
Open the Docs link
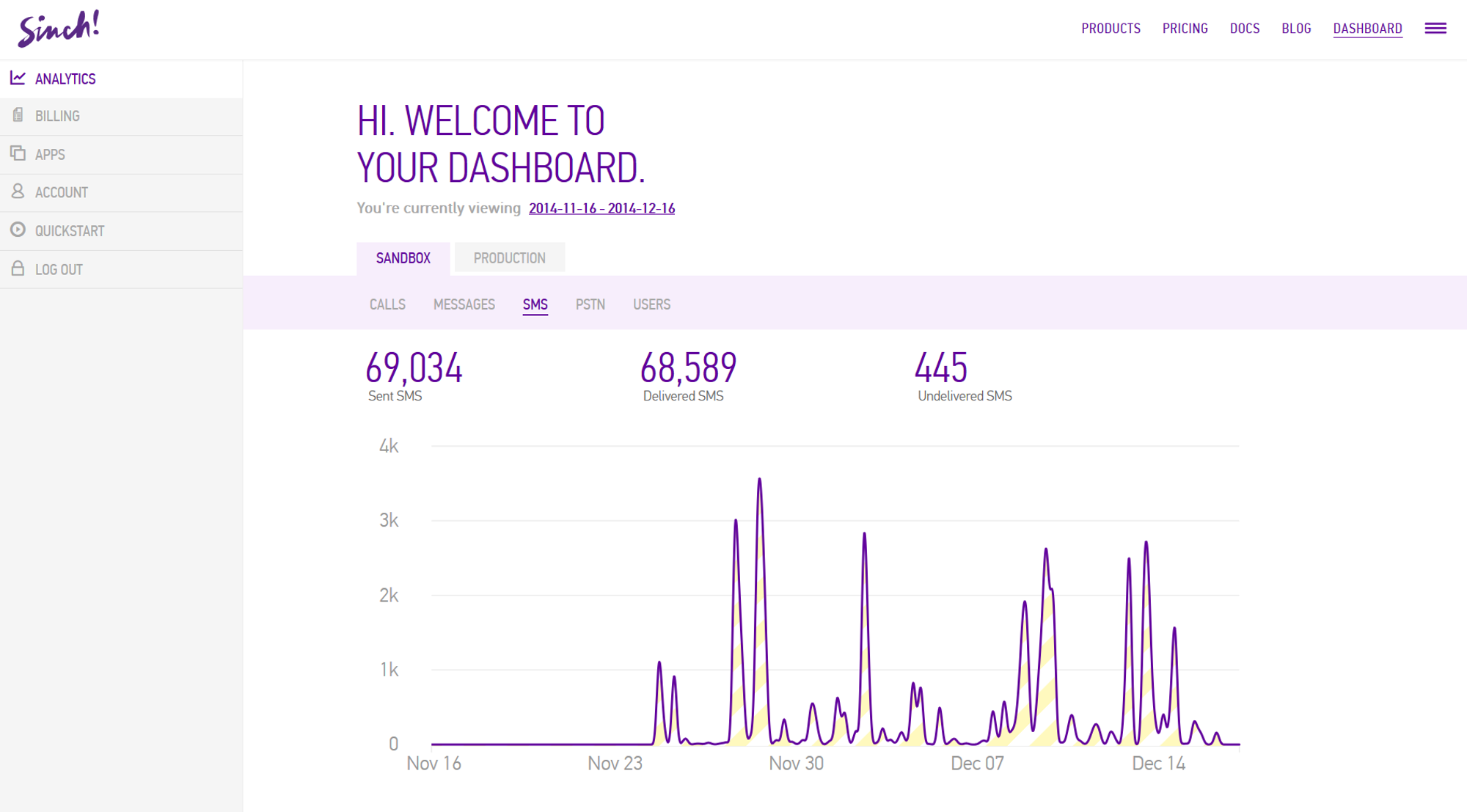[x=1244, y=29]
